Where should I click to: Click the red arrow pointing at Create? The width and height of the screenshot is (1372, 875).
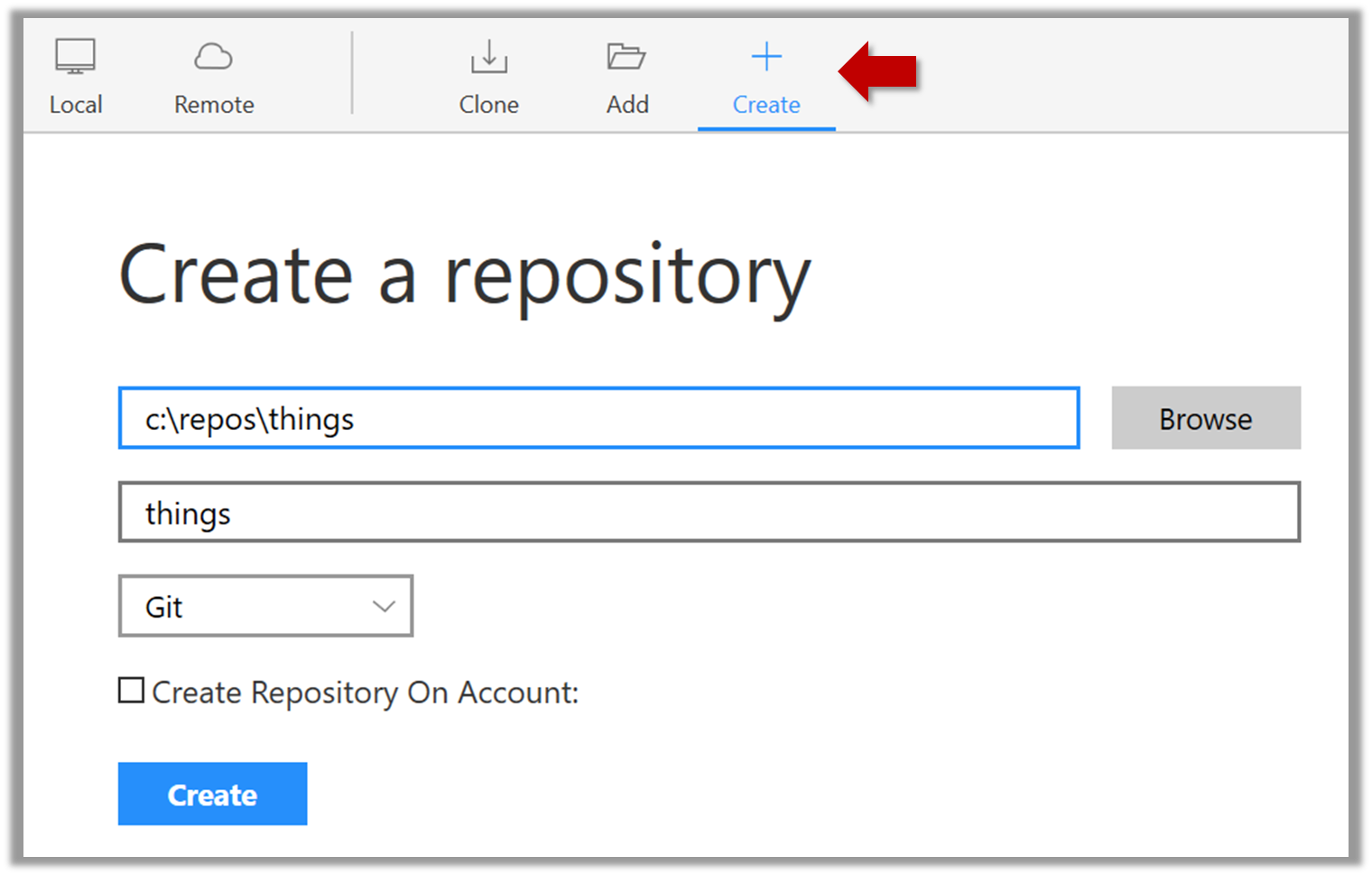877,71
